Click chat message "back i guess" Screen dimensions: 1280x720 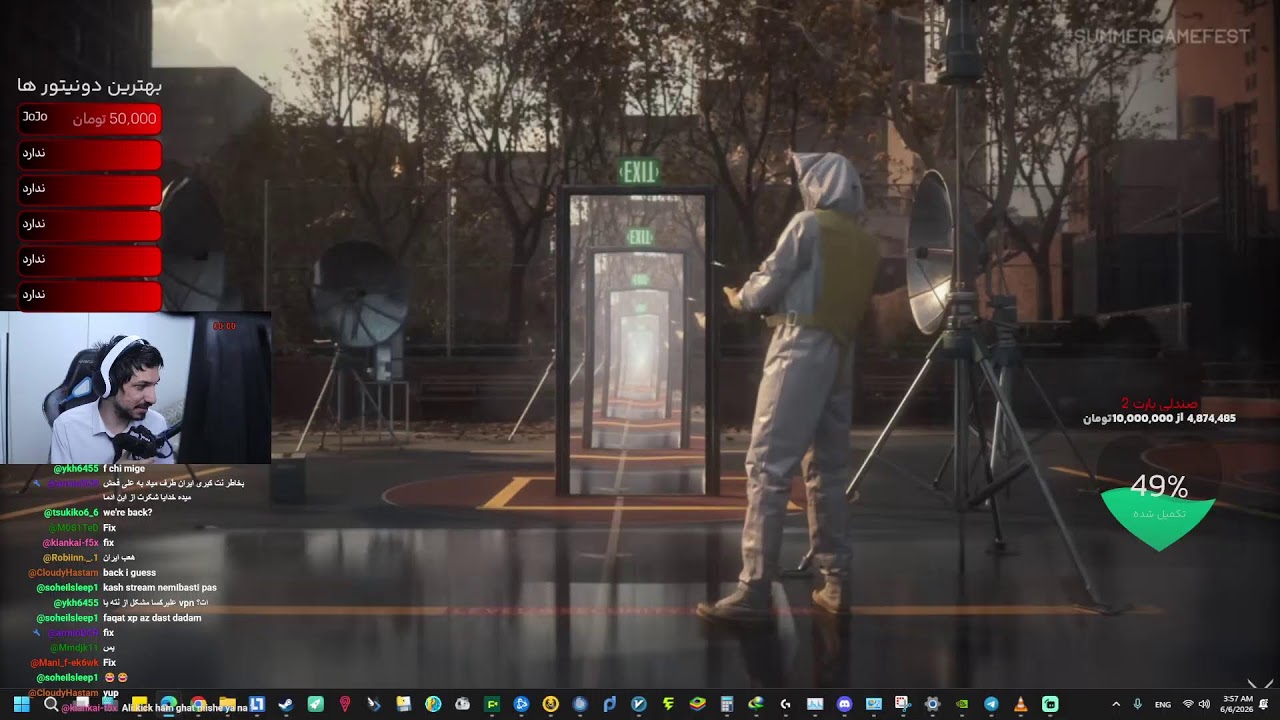point(129,573)
